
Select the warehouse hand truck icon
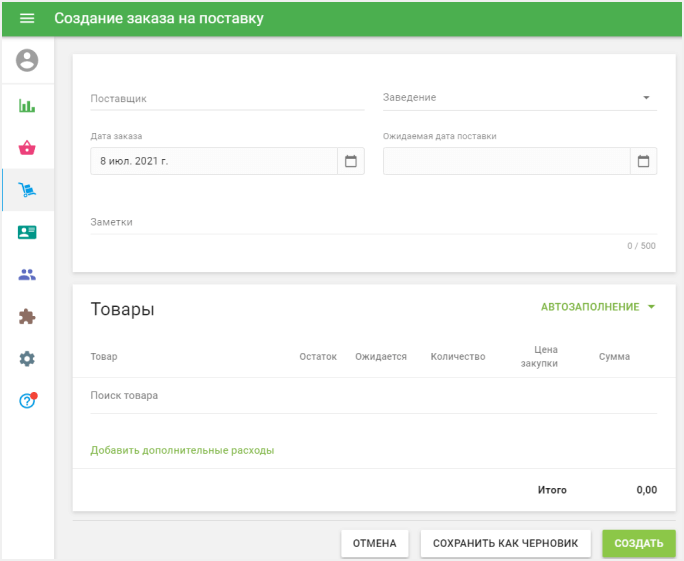[27, 190]
